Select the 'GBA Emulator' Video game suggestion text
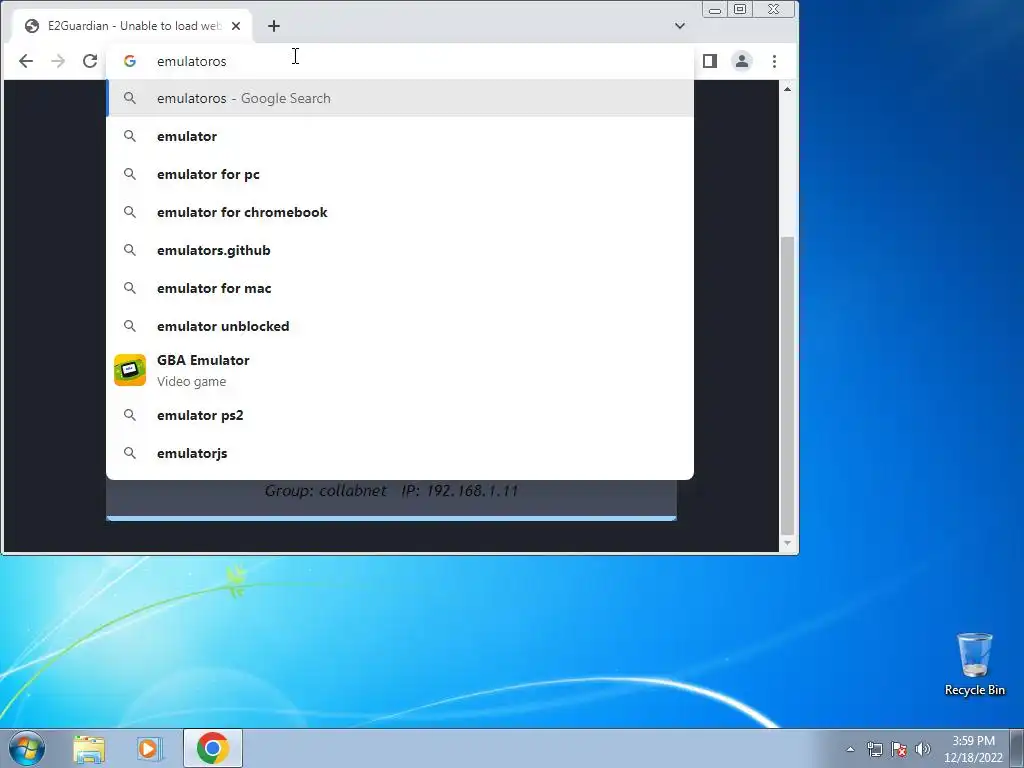 203,370
